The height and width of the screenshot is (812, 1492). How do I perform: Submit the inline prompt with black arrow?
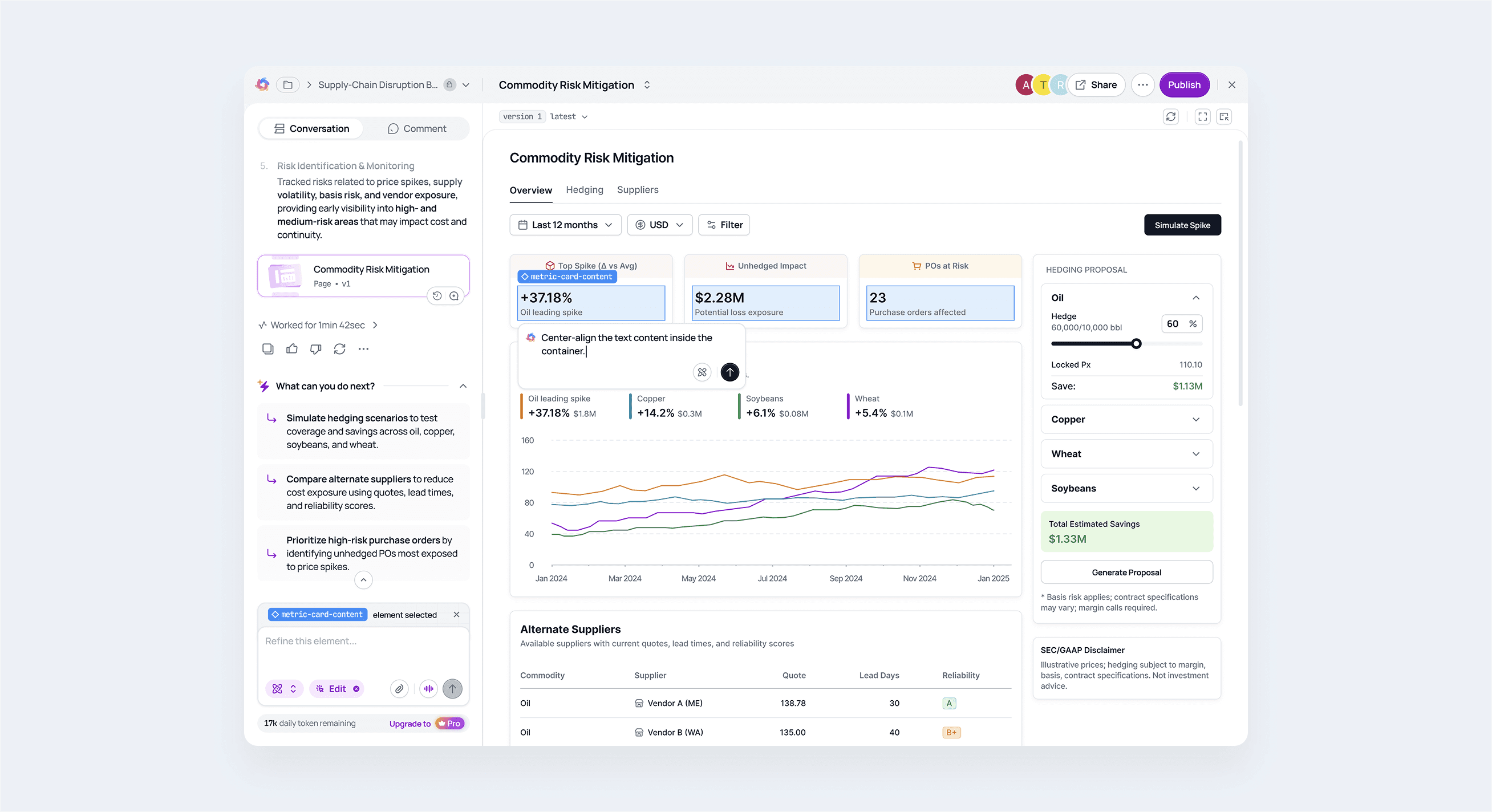[730, 372]
